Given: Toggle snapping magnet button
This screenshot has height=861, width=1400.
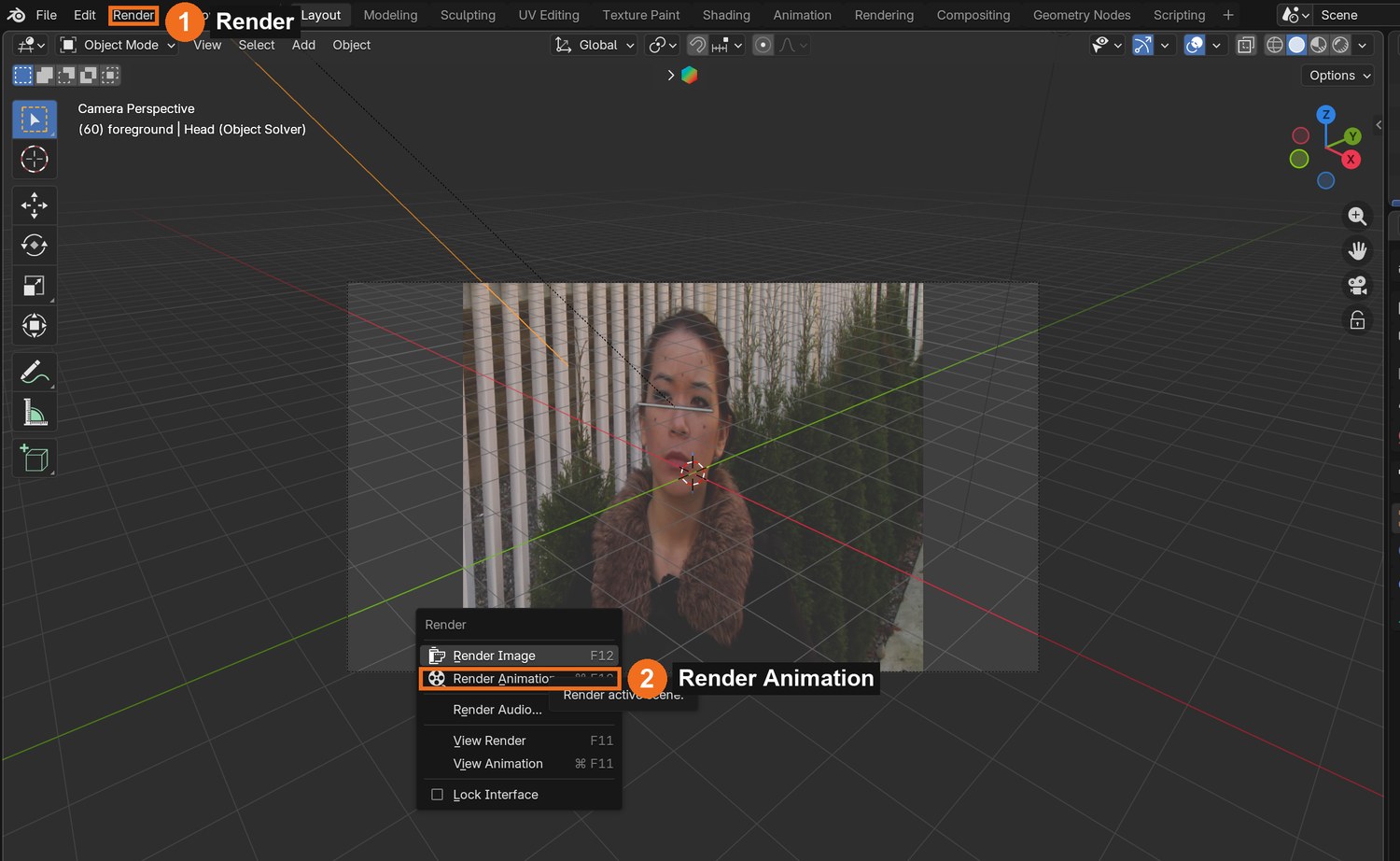Looking at the screenshot, I should (697, 45).
